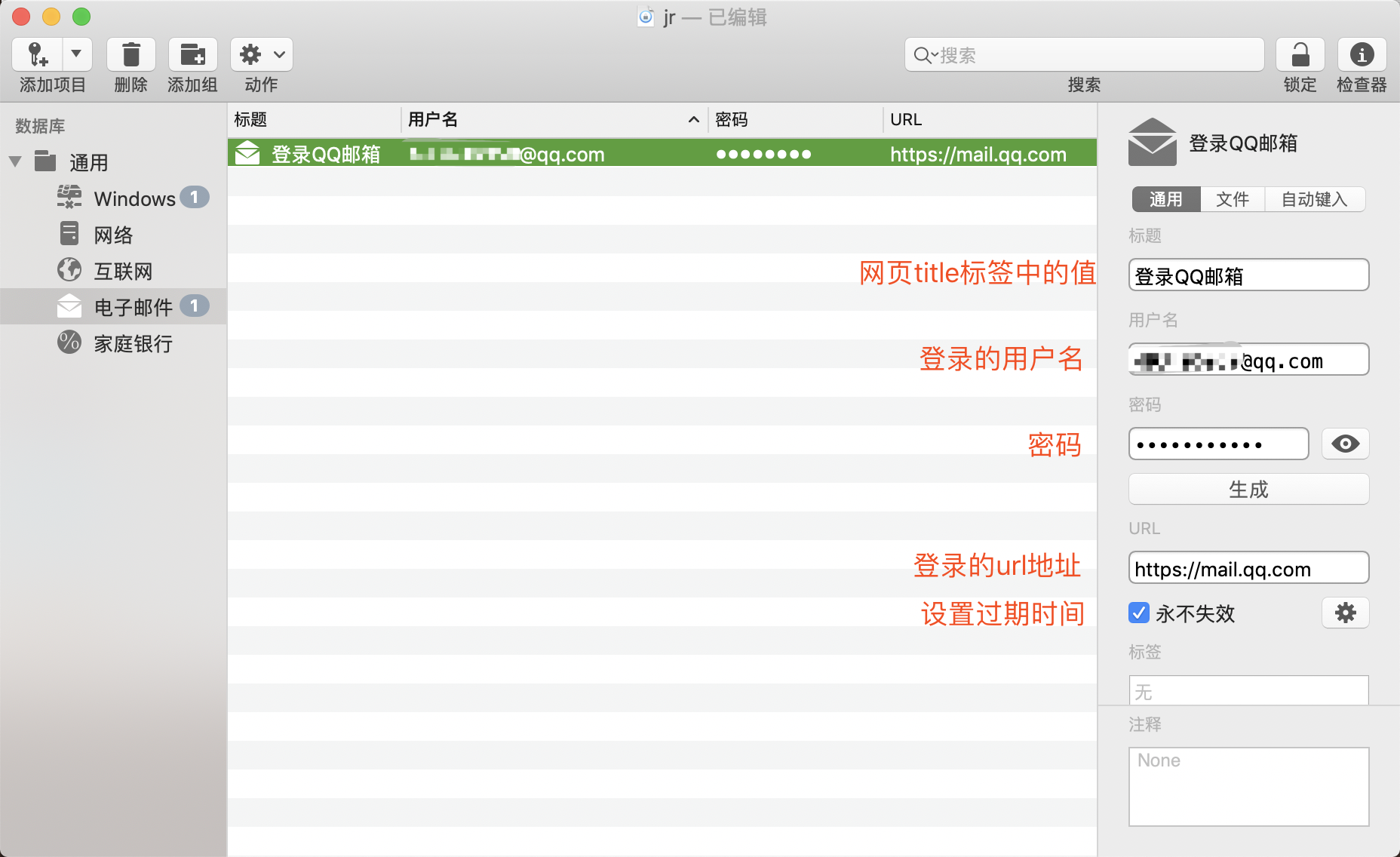Toggle the inspector info icon

(x=1362, y=54)
